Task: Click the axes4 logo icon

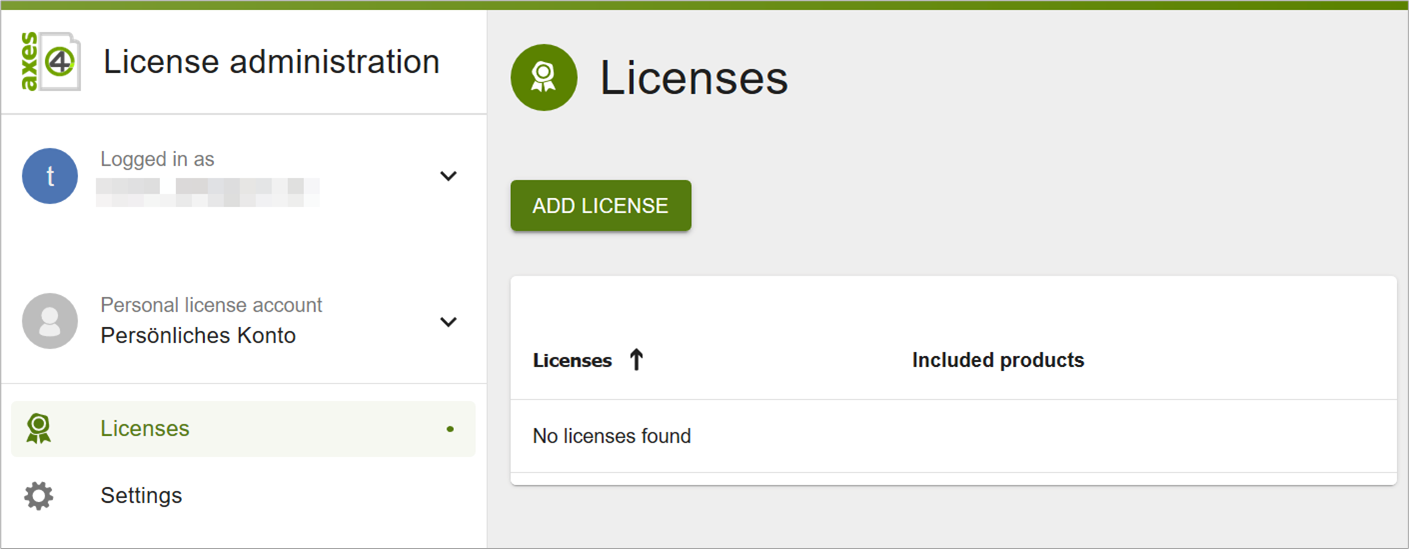Action: pyautogui.click(x=50, y=61)
